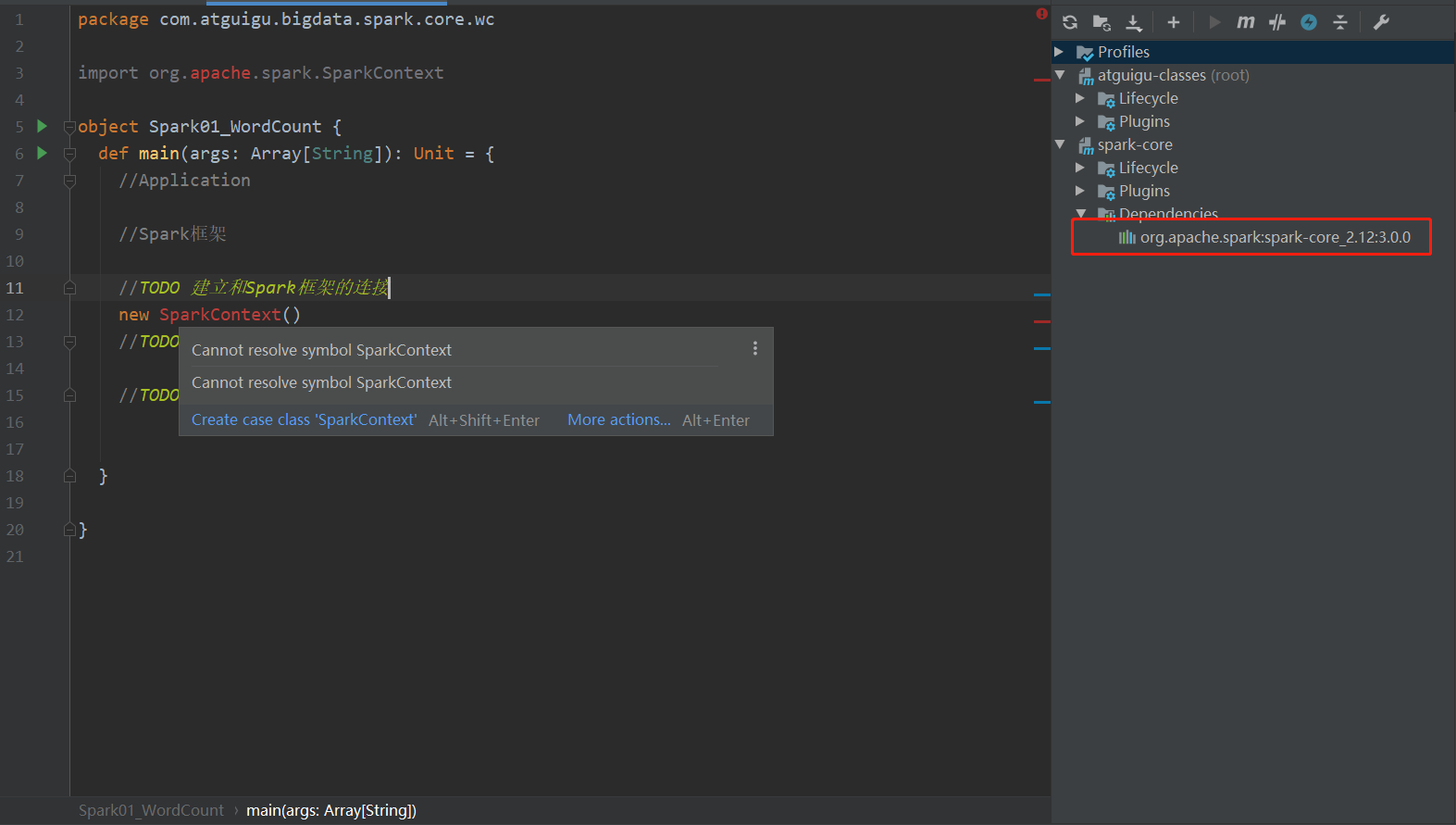Click fold end marker at line 18
1456x825 pixels.
point(69,476)
